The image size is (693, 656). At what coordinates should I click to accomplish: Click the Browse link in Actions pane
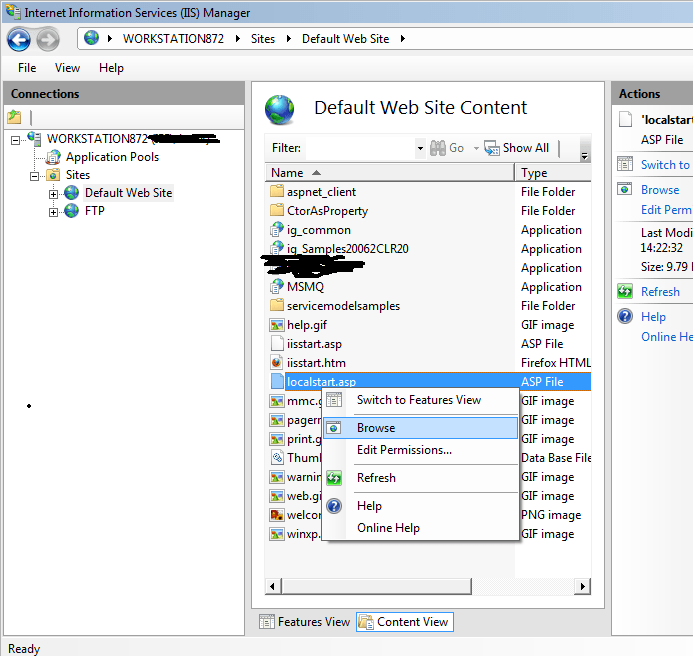click(660, 190)
